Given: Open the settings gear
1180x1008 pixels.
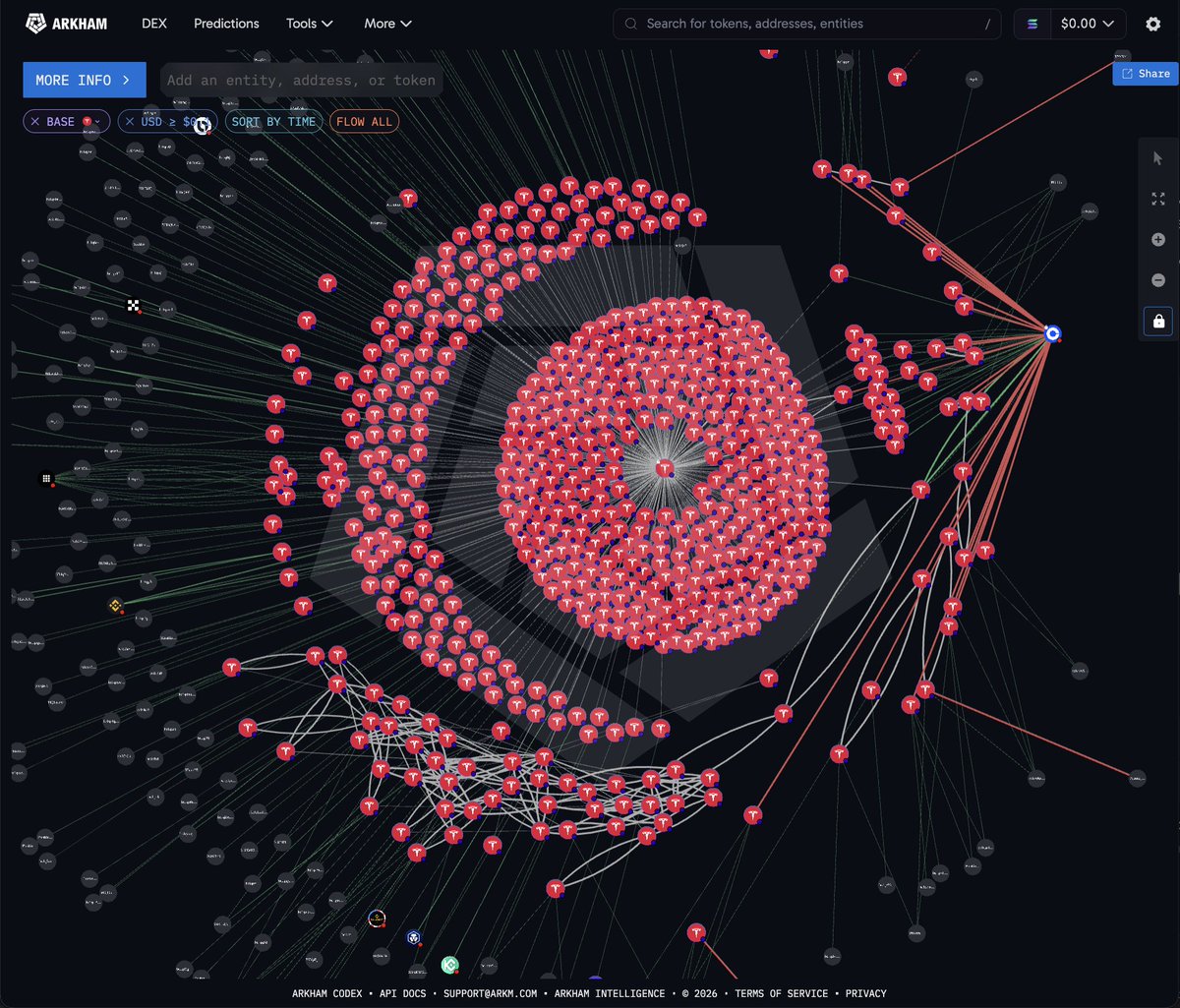Looking at the screenshot, I should [x=1153, y=24].
